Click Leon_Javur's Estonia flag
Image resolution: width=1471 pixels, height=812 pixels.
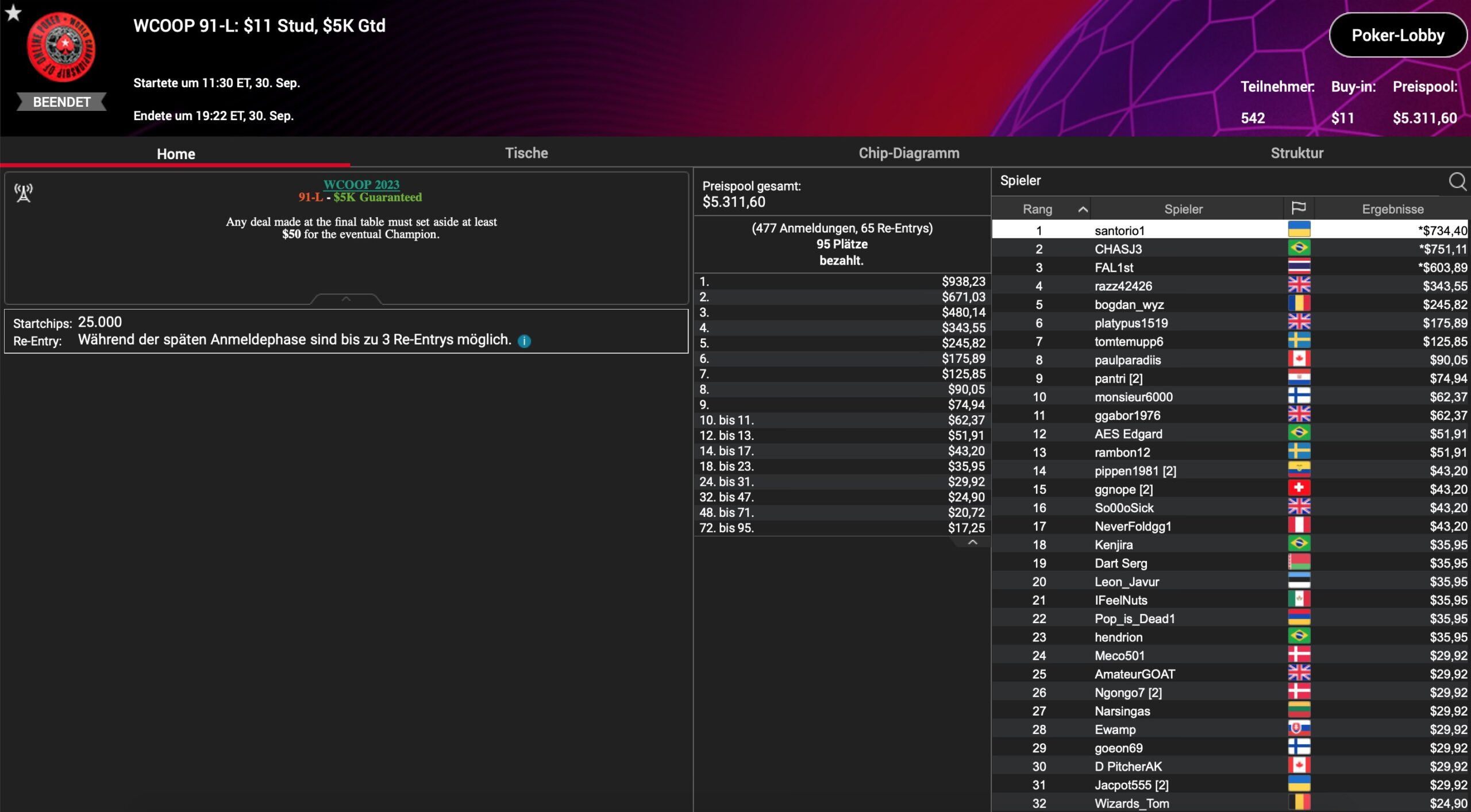pos(1299,581)
